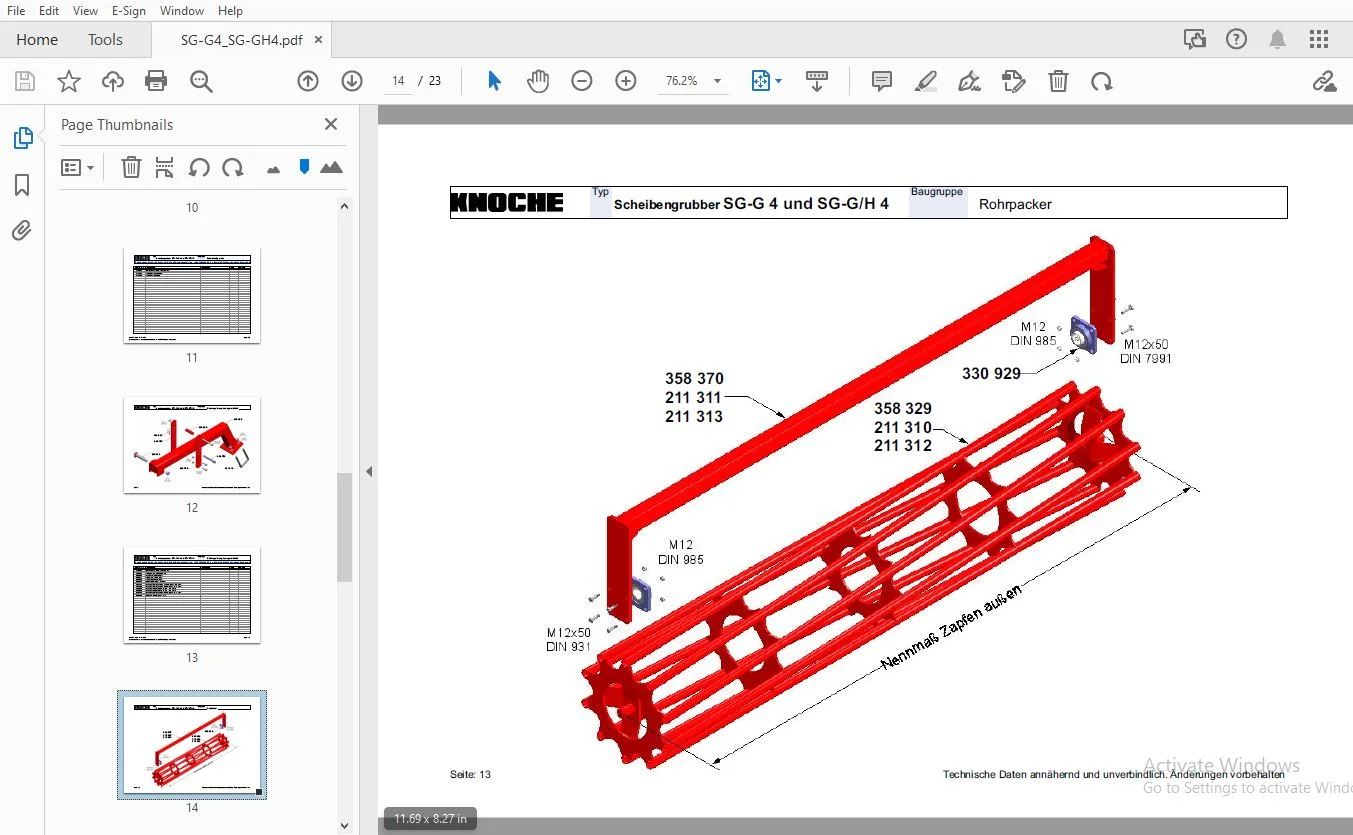This screenshot has height=835, width=1353.
Task: Click the trash icon in main toolbar
Action: (1058, 81)
